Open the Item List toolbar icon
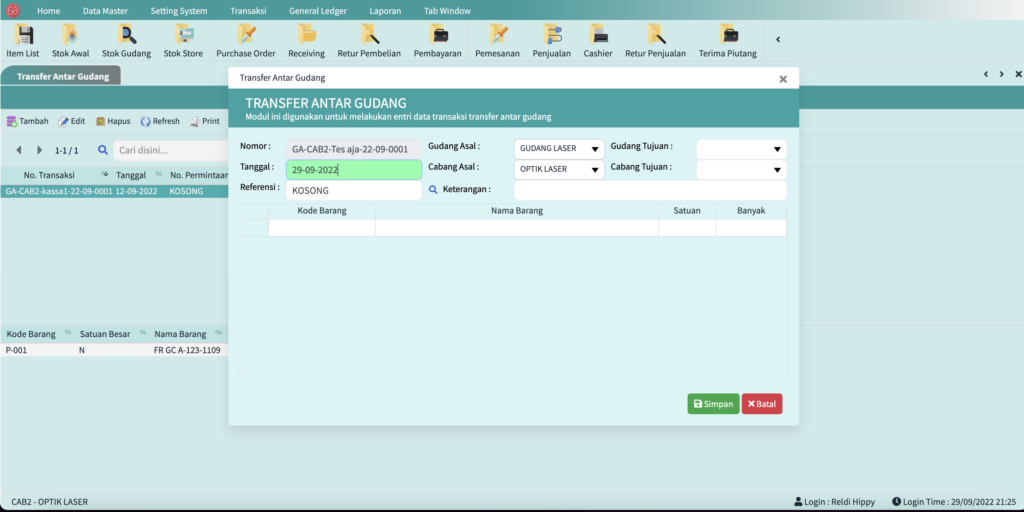1024x512 pixels. pos(22,40)
